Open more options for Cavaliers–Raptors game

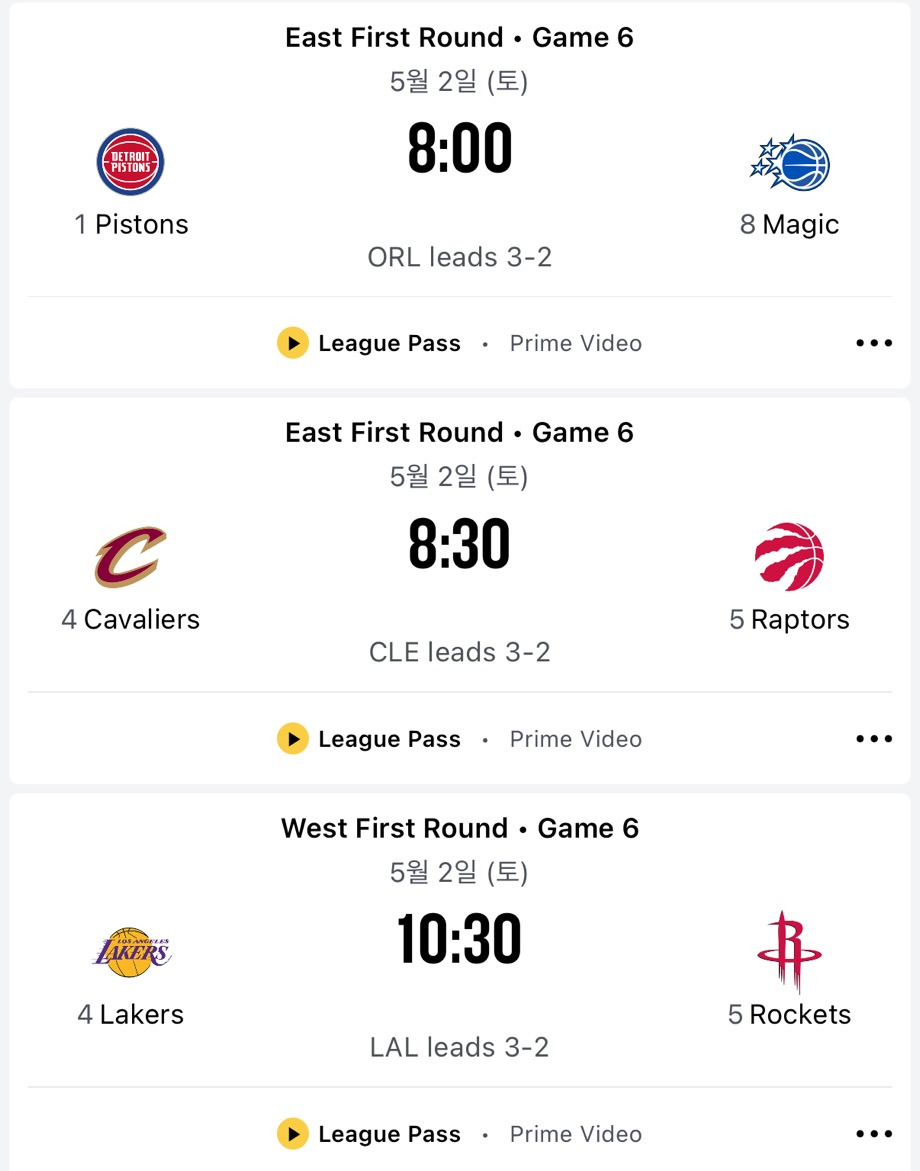pyautogui.click(x=874, y=739)
